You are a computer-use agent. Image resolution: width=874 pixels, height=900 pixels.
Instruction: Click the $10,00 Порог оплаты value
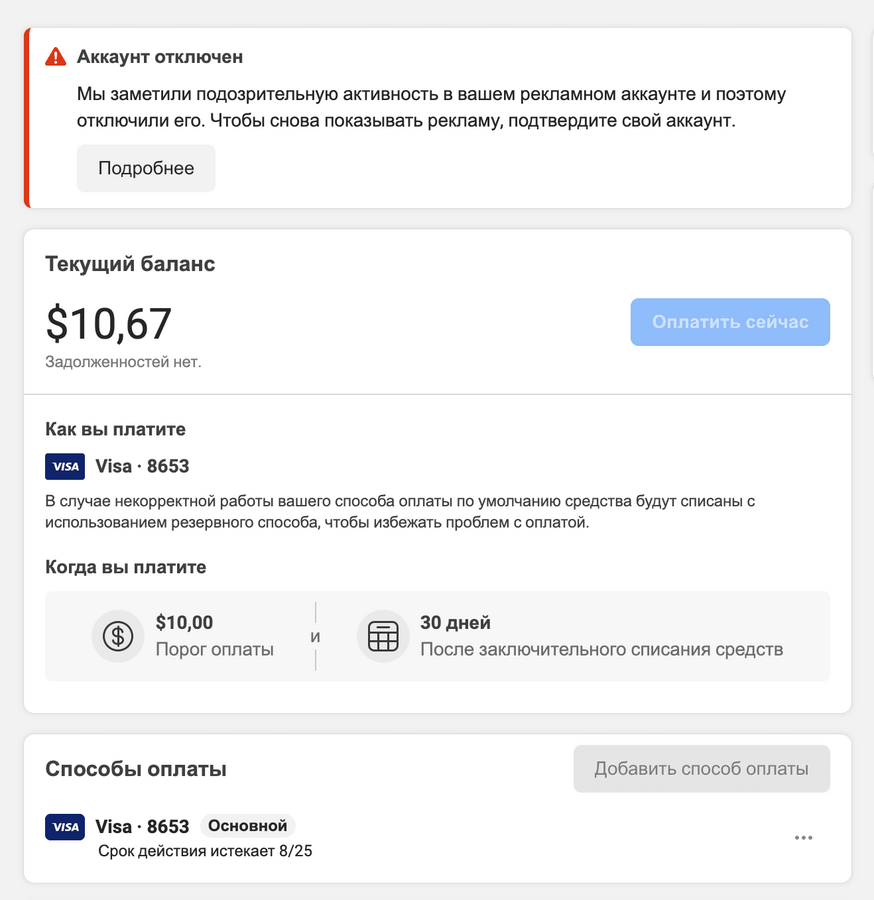[x=184, y=622]
